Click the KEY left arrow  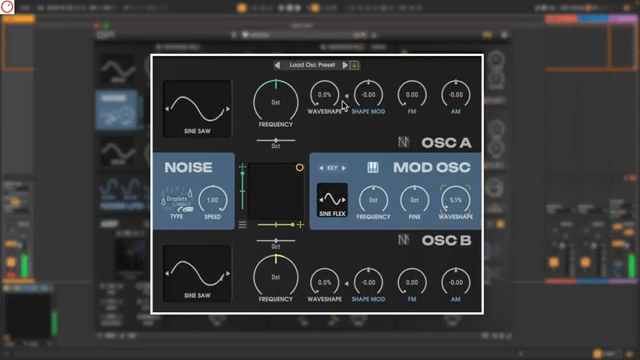pyautogui.click(x=321, y=168)
